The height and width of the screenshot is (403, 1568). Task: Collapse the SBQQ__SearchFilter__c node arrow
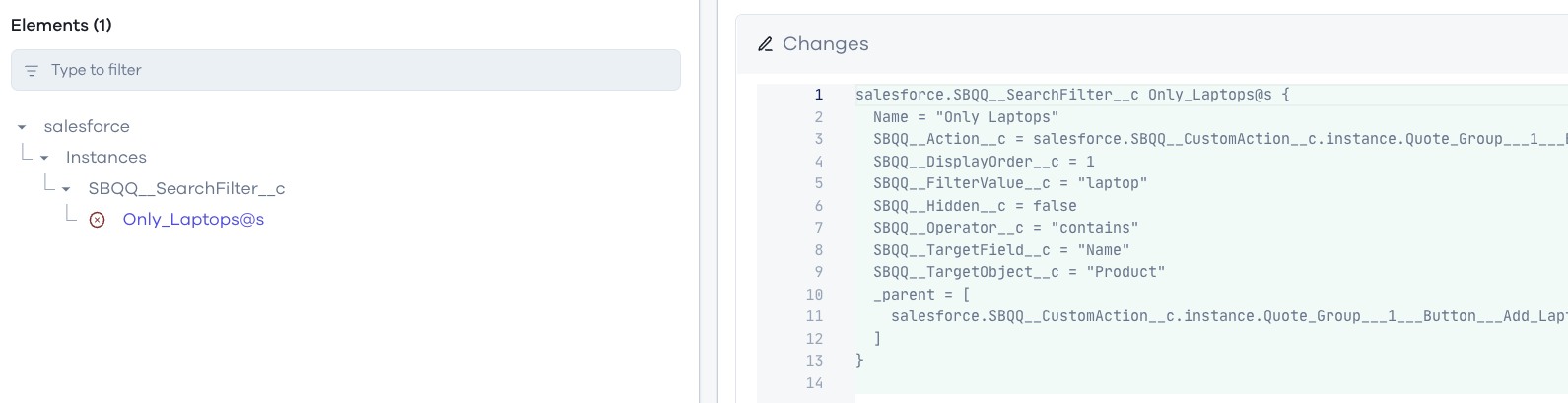(x=66, y=189)
